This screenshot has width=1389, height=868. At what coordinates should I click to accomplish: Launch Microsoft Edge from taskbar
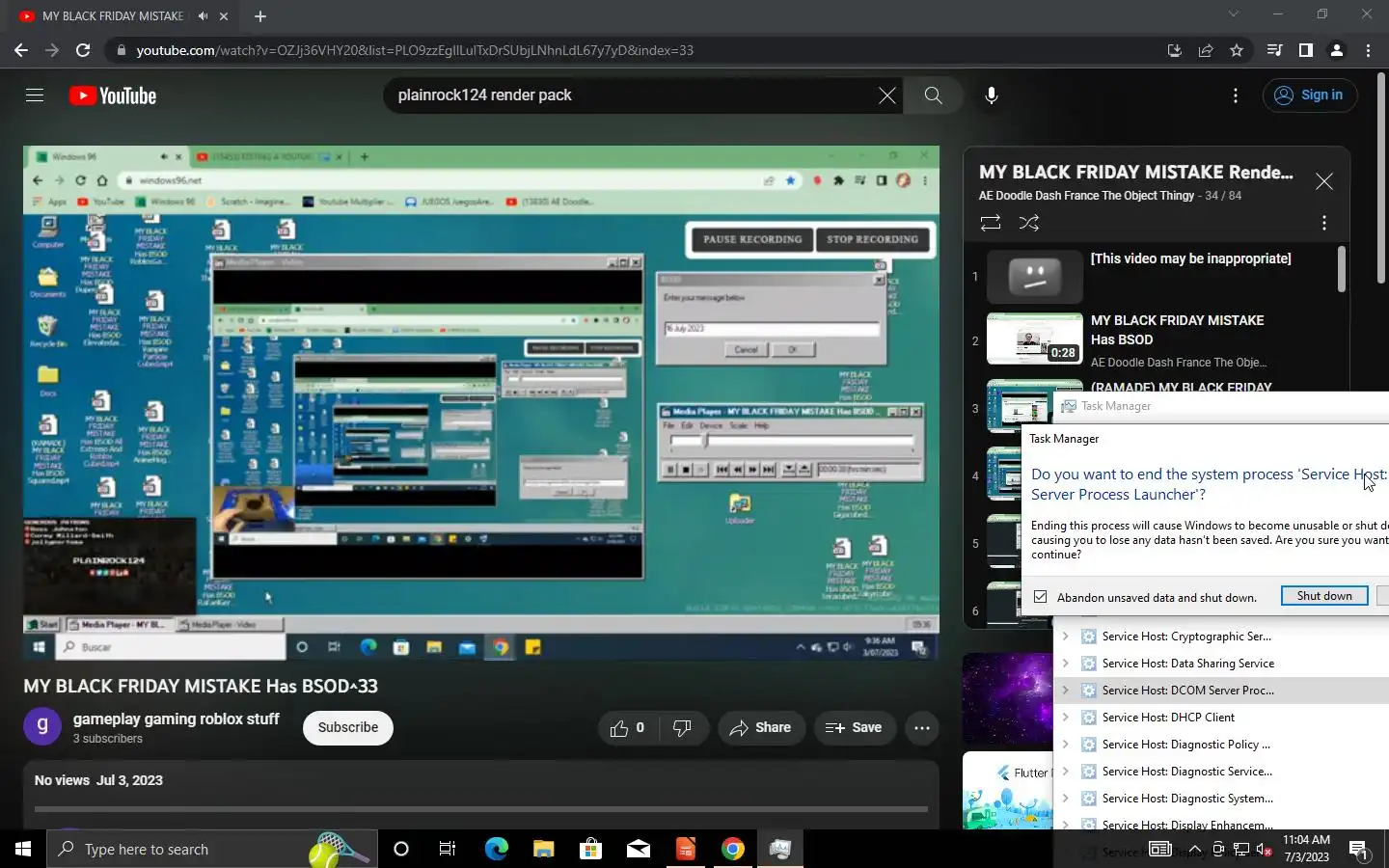coord(496,849)
